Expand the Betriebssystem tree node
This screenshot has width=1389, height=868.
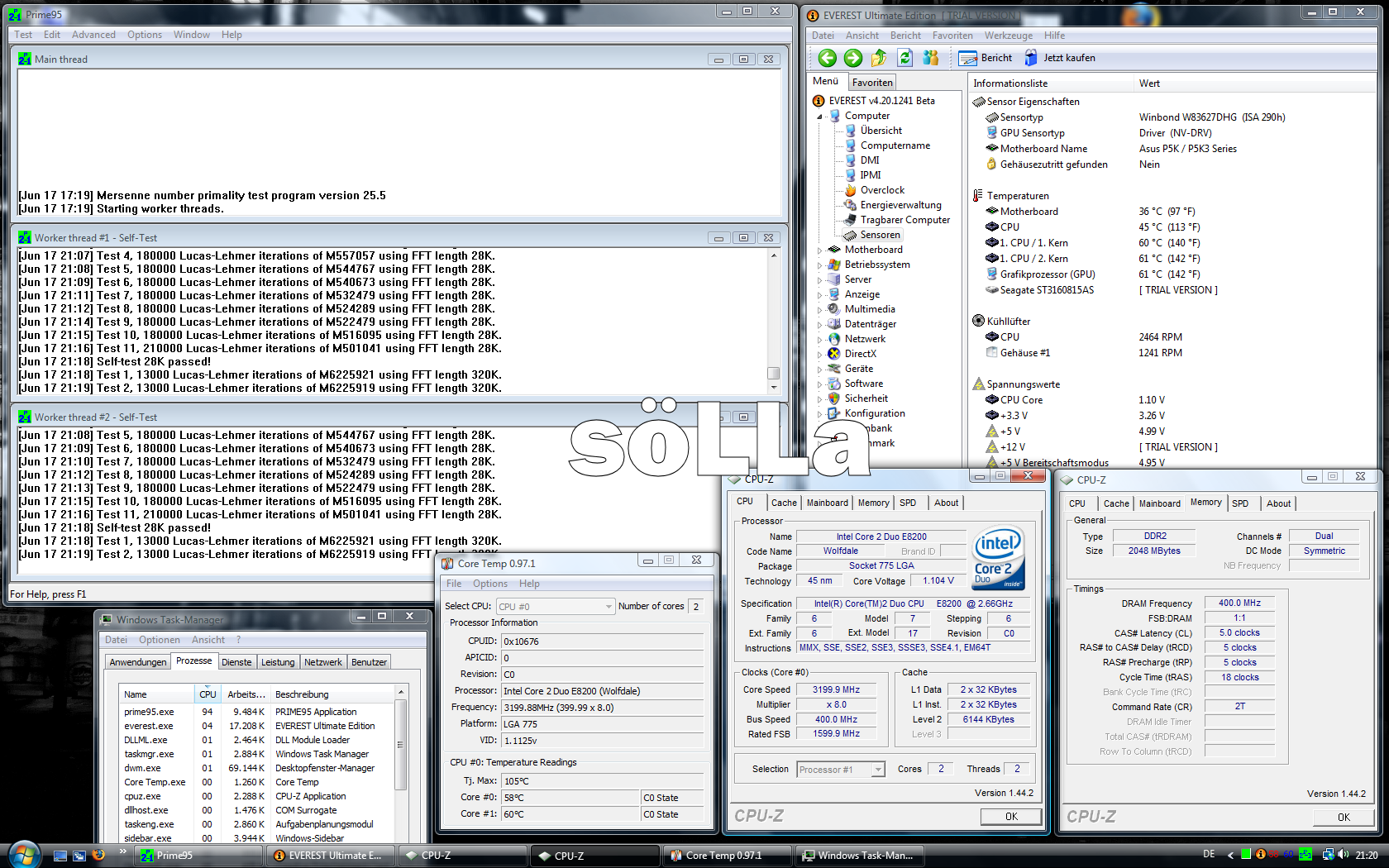(x=820, y=265)
